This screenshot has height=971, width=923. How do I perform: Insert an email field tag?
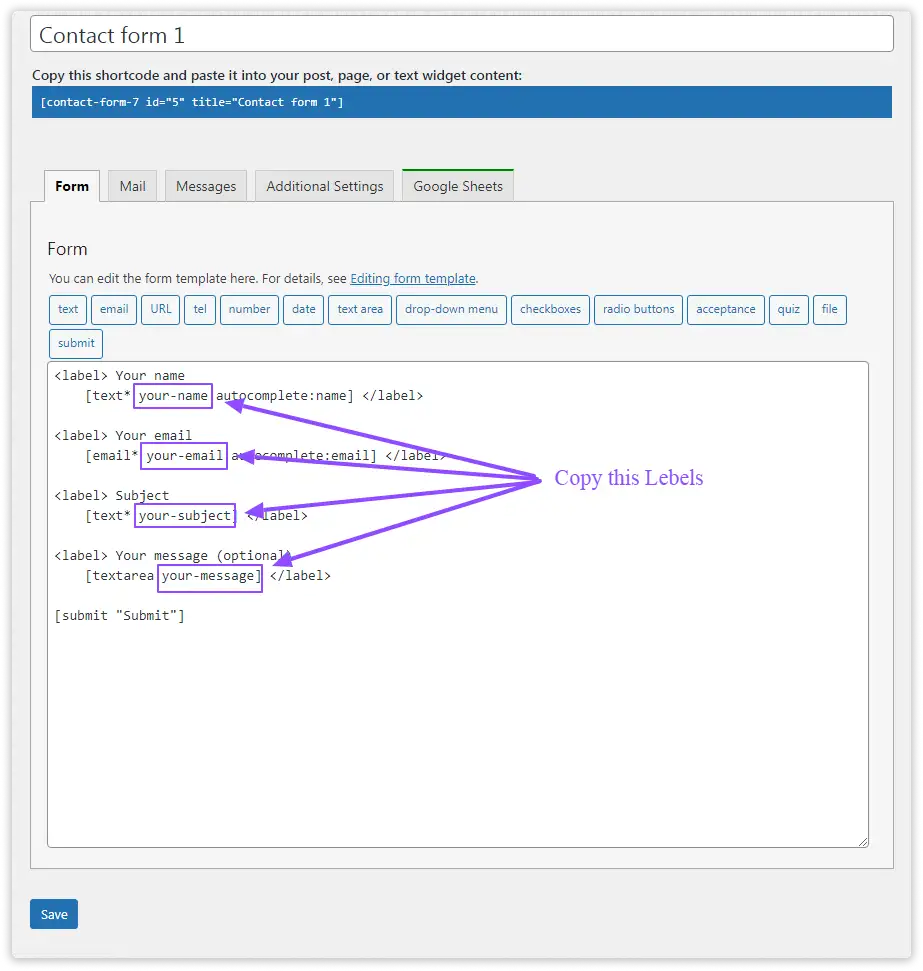[114, 310]
